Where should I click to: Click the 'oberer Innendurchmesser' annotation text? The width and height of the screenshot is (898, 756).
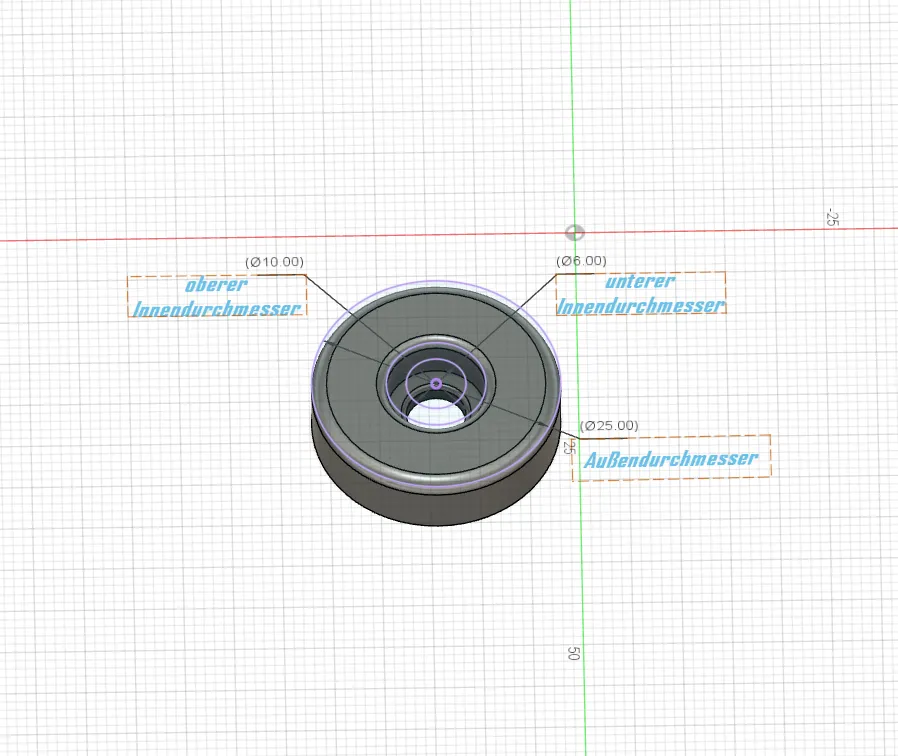(217, 296)
